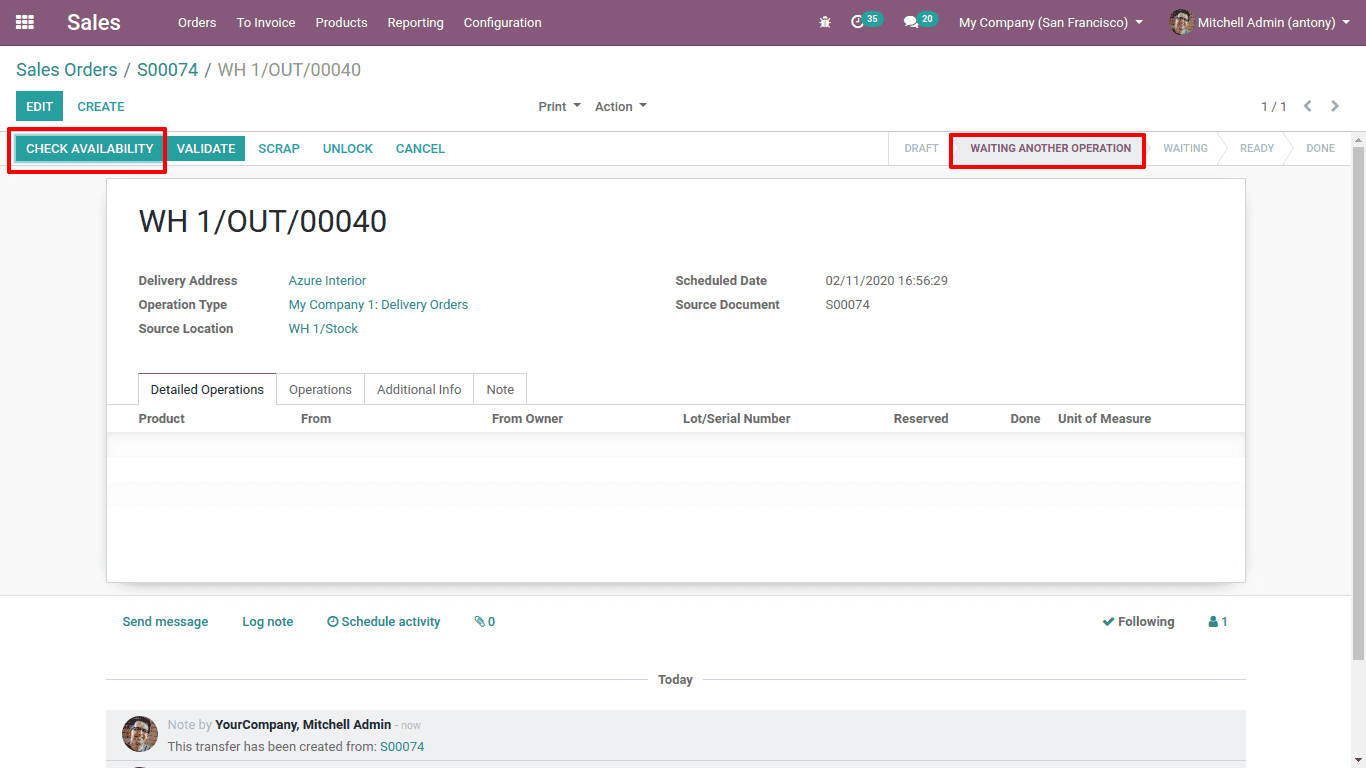This screenshot has width=1366, height=768.
Task: Switch to the Operations tab
Action: click(x=320, y=389)
